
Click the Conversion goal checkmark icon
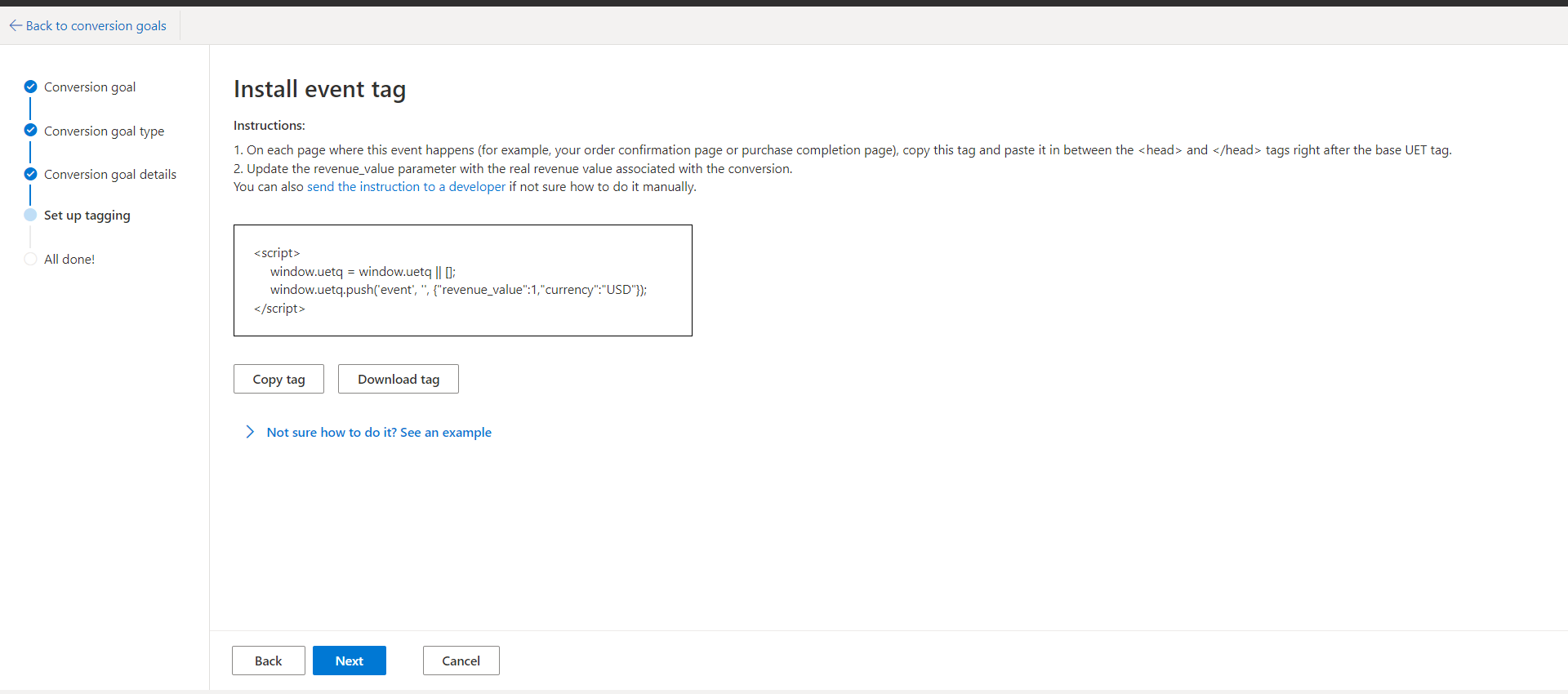[x=30, y=87]
